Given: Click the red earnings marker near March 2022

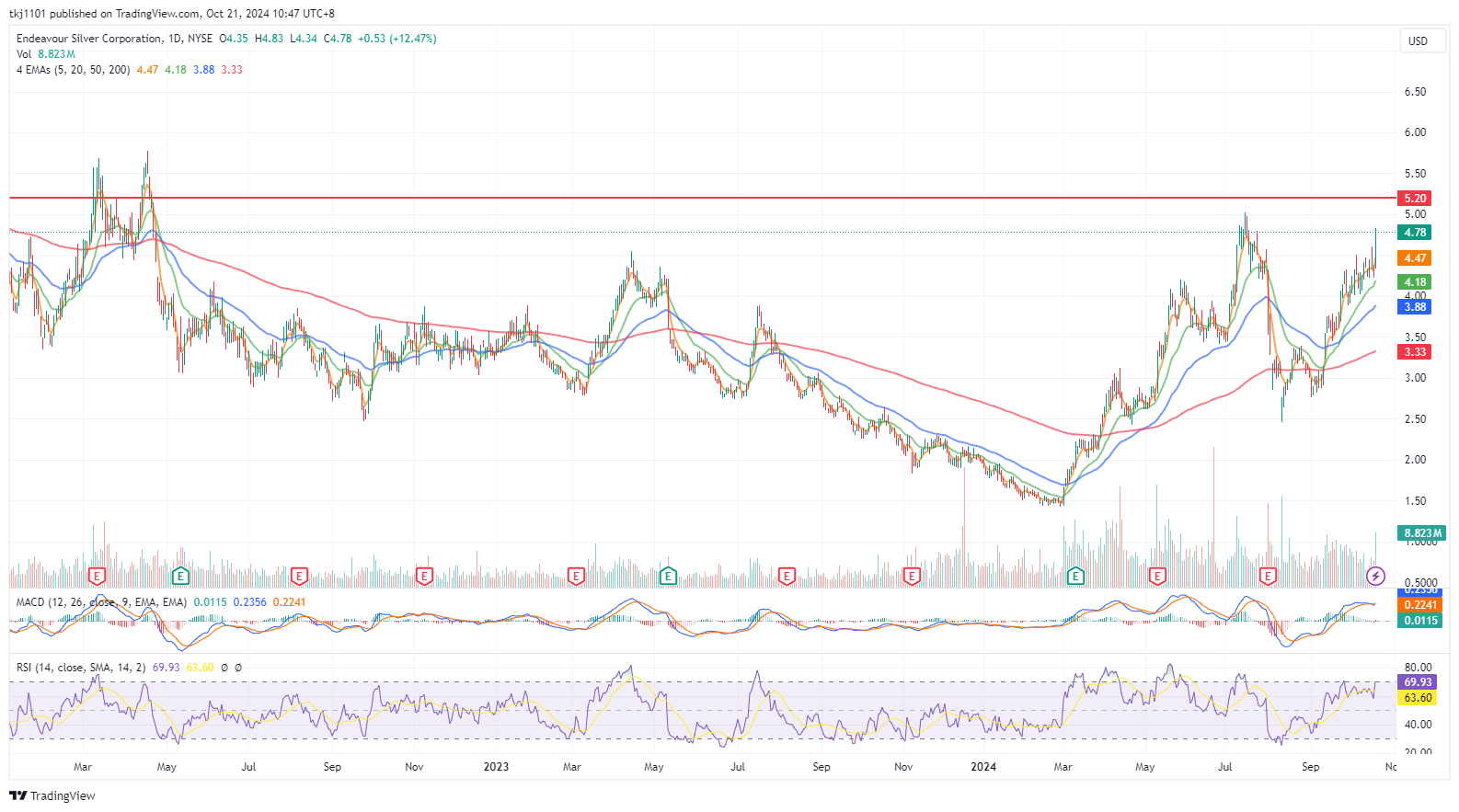Looking at the screenshot, I should pos(97,577).
